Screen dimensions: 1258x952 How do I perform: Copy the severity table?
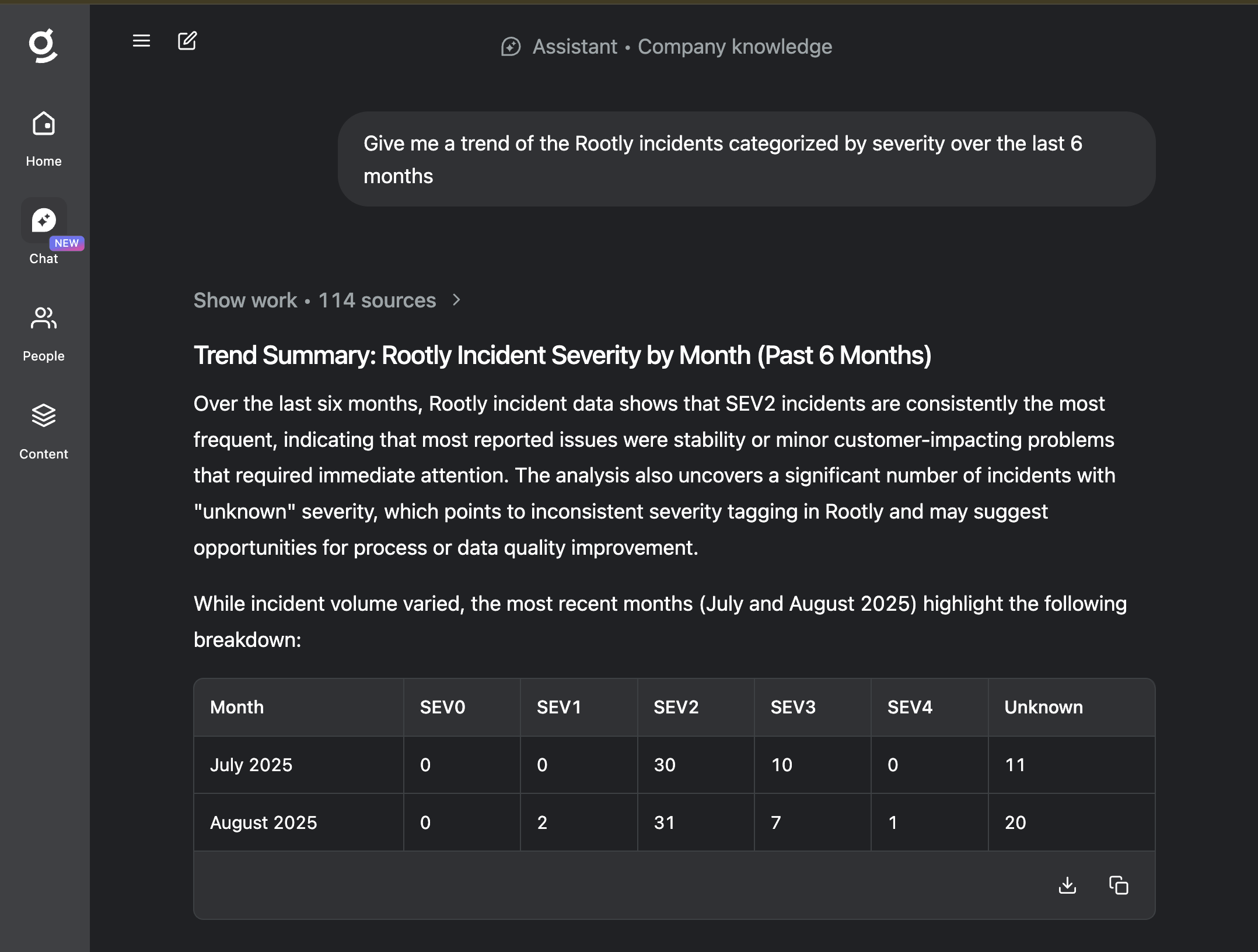coord(1119,885)
